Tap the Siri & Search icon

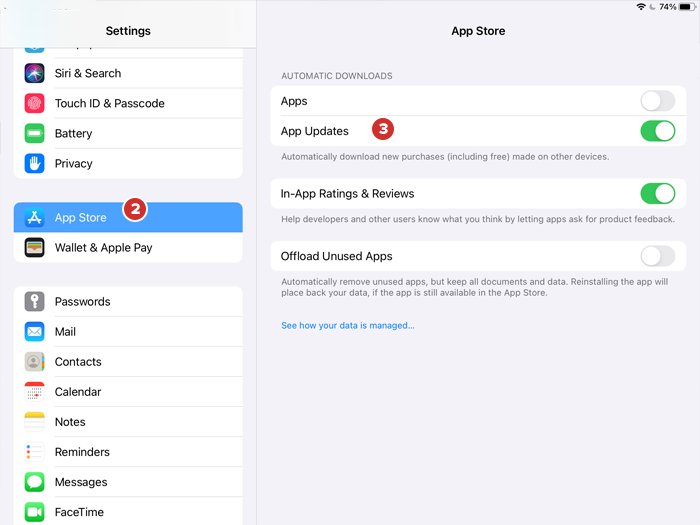coord(35,73)
